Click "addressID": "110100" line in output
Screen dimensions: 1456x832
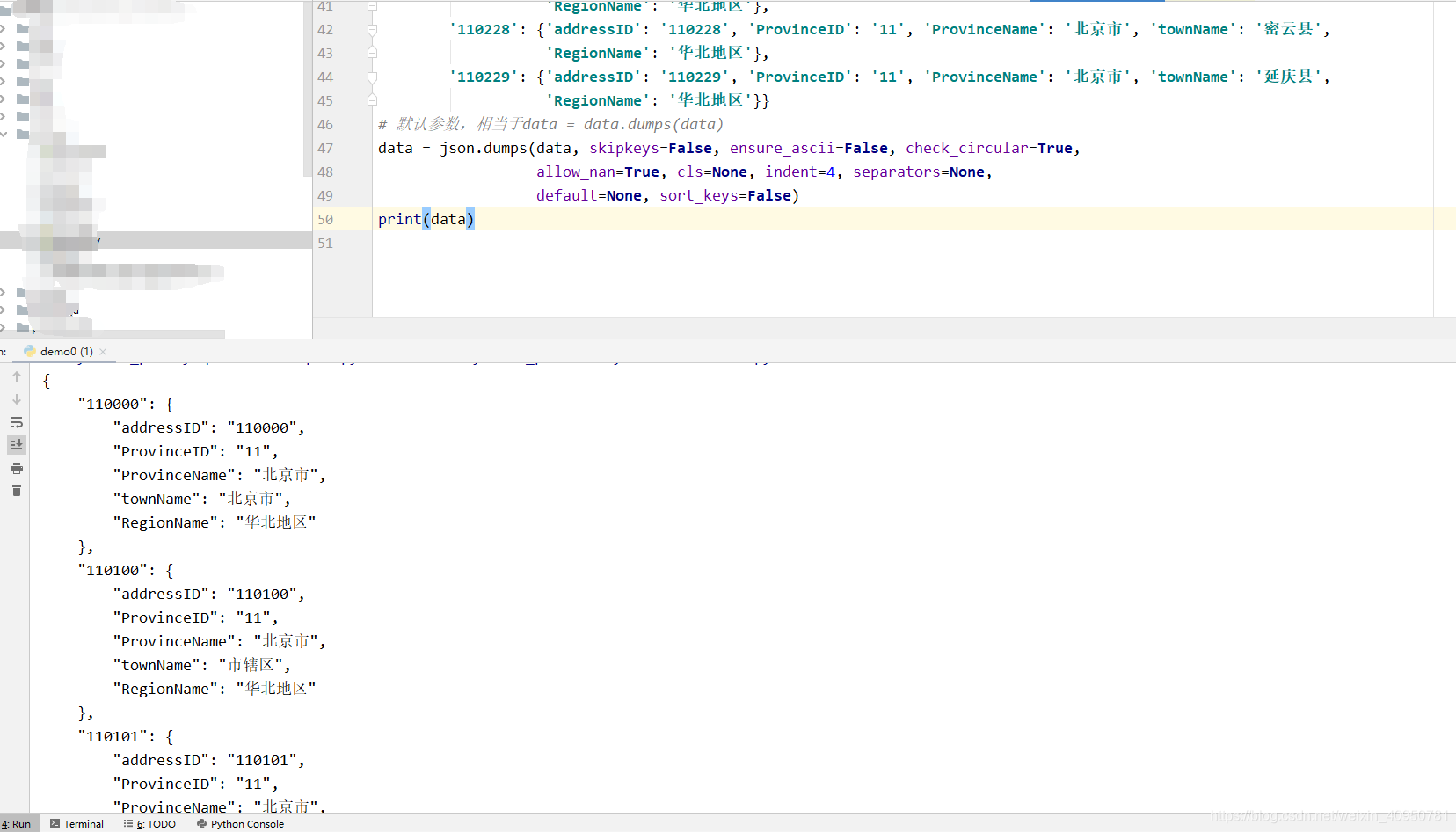[x=209, y=594]
